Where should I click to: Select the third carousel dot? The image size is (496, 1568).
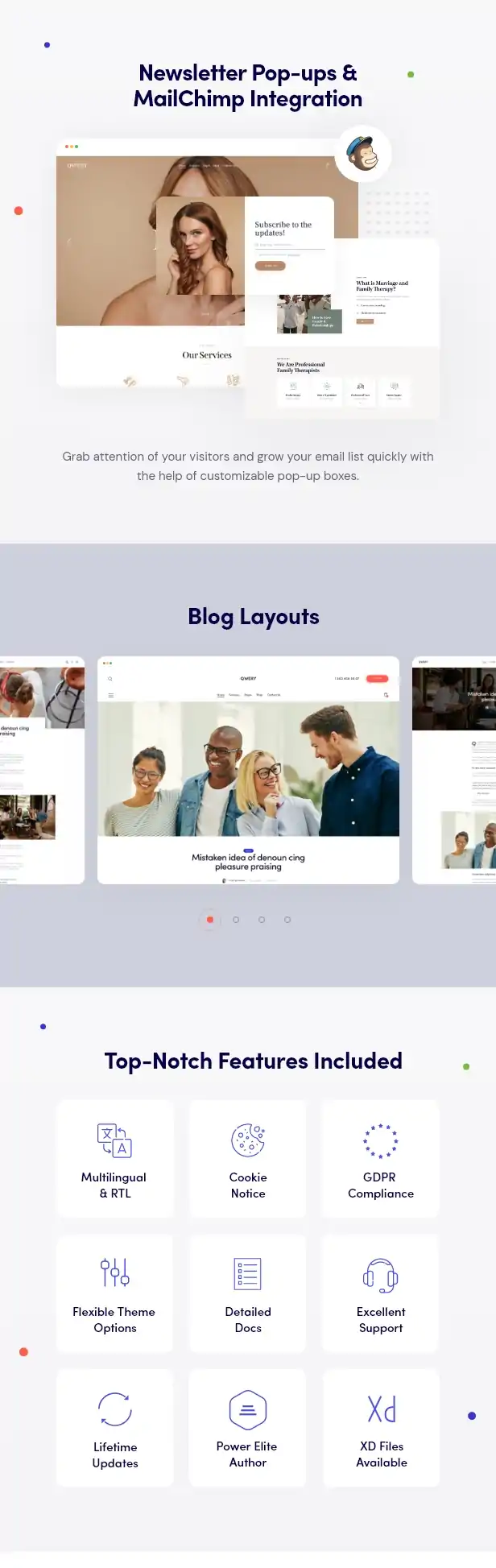pos(262,919)
